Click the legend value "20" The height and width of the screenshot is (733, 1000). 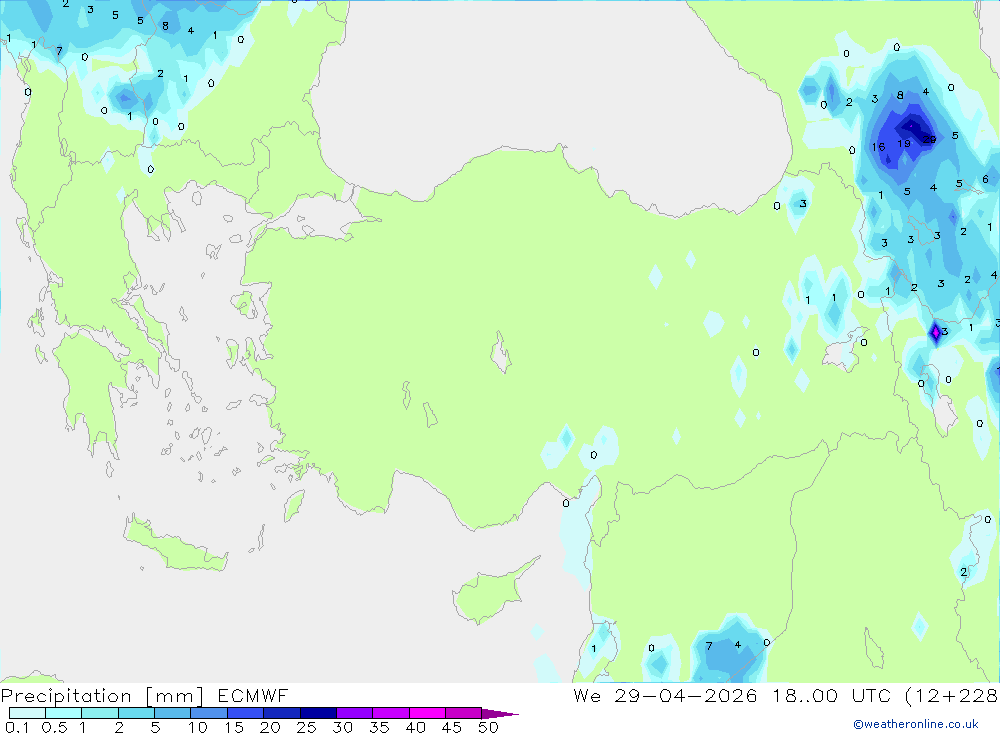click(270, 727)
